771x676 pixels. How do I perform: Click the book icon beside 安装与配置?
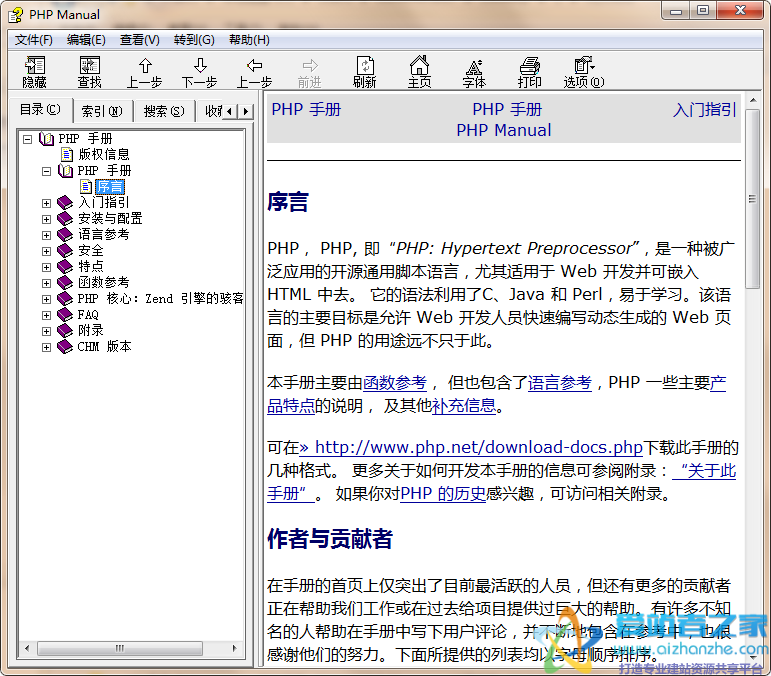pos(65,219)
